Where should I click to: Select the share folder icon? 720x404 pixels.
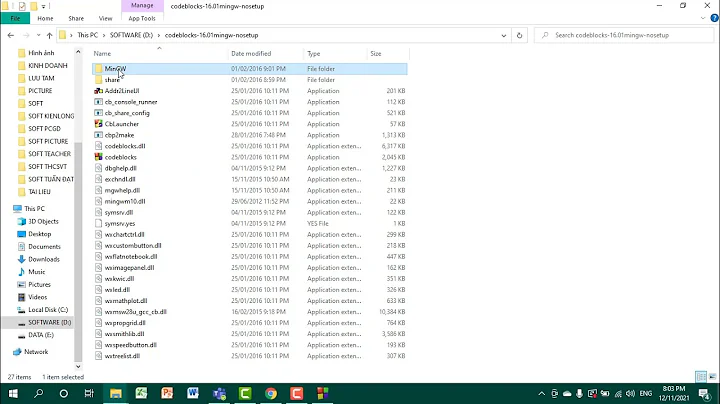click(x=98, y=80)
